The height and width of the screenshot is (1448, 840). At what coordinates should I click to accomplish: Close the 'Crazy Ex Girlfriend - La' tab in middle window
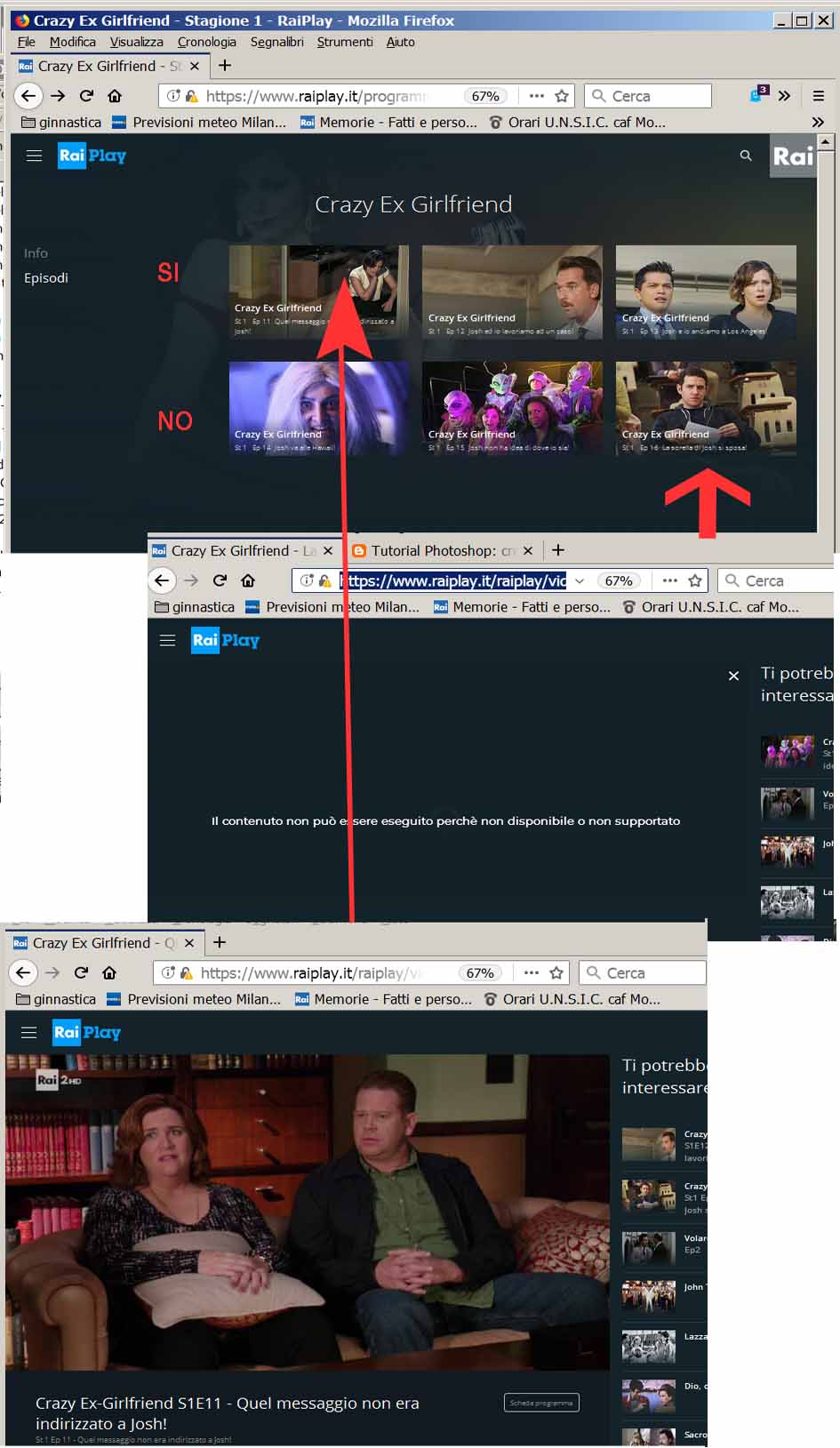328,551
